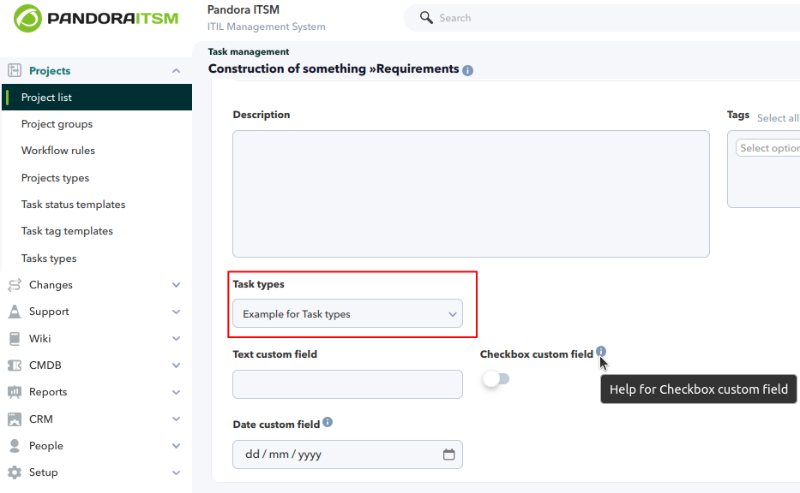
Task: Collapse the Projects menu chevron
Action: 176,71
